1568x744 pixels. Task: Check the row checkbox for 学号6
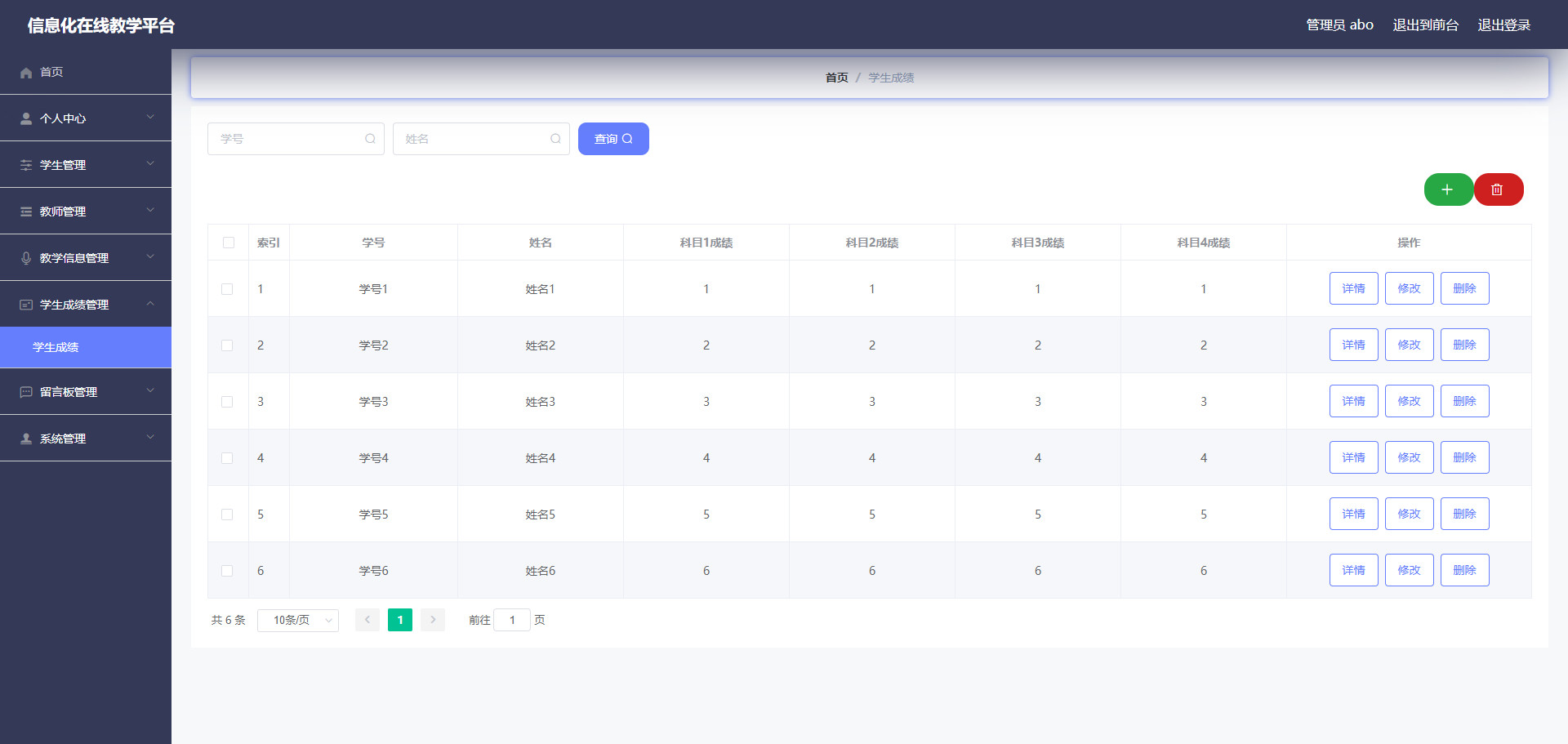227,571
